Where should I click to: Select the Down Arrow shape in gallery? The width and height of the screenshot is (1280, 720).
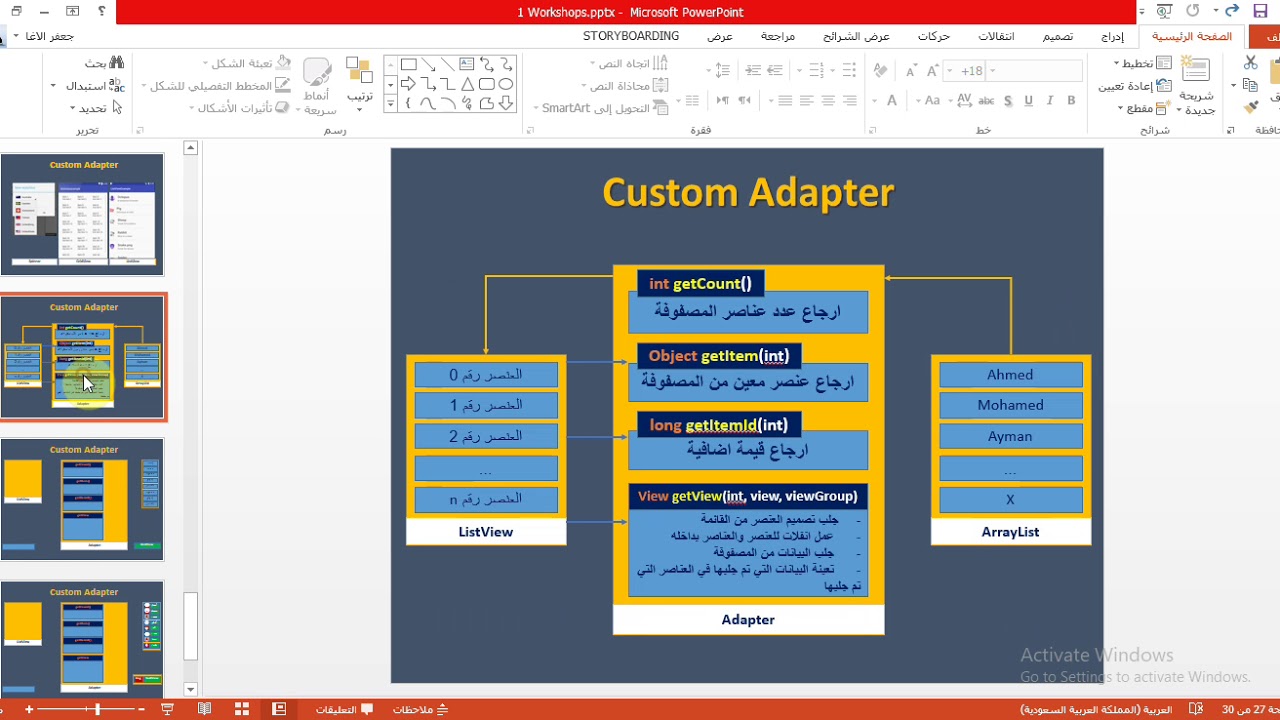pyautogui.click(x=506, y=103)
